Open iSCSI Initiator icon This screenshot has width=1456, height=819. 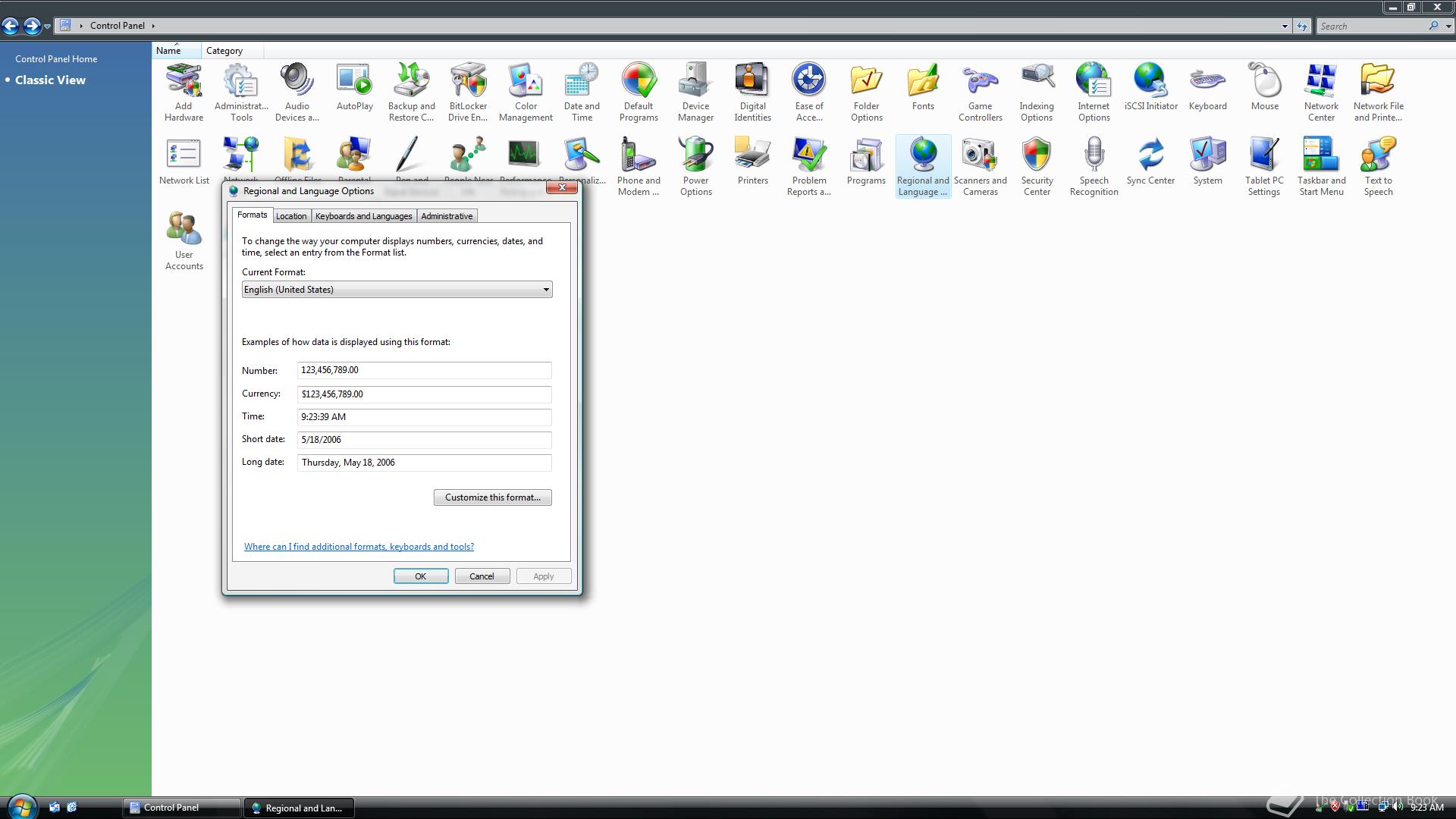pos(1150,87)
